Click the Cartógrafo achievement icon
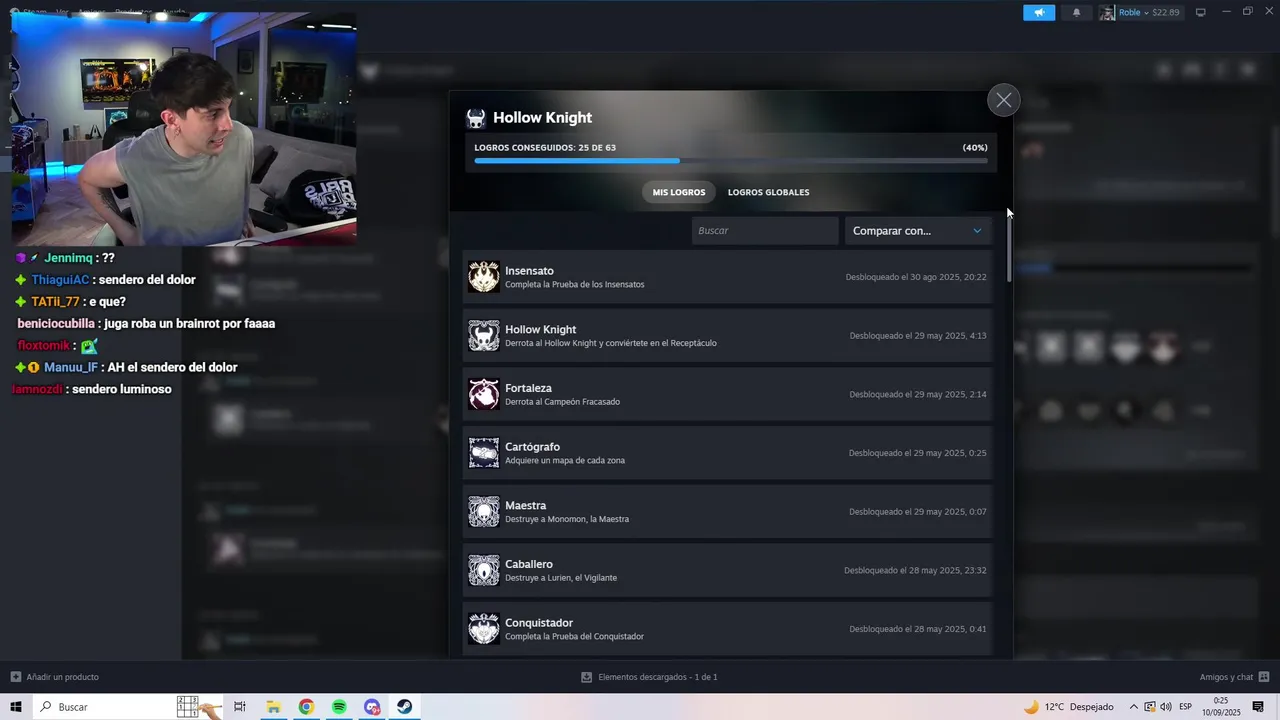 484,453
